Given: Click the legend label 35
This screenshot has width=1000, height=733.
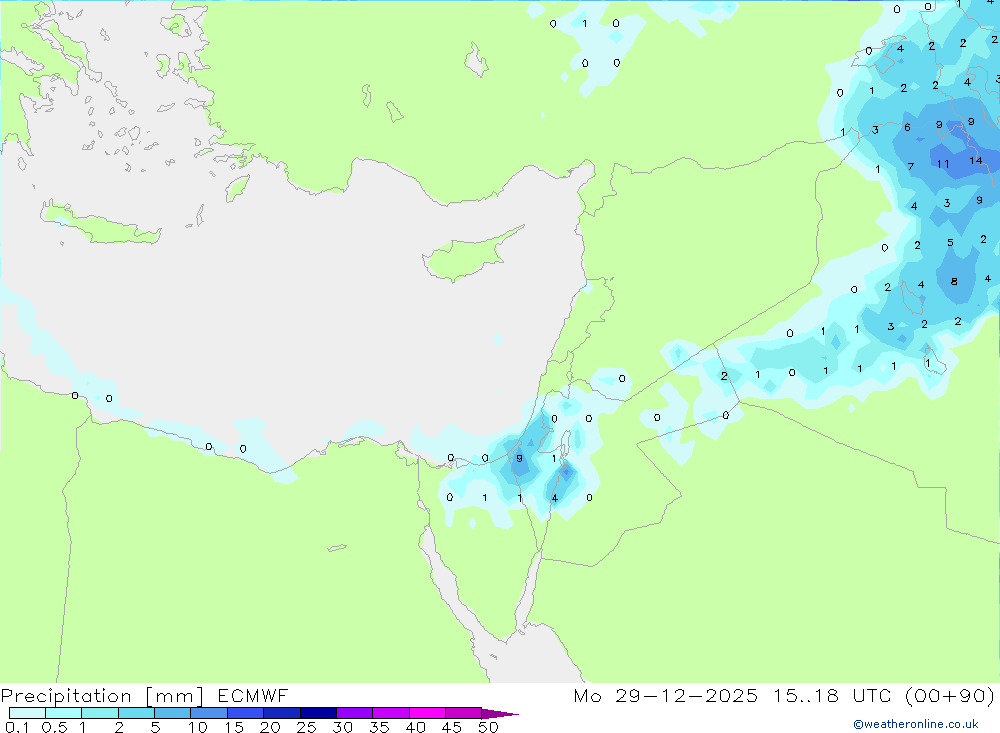Looking at the screenshot, I should pos(379,727).
